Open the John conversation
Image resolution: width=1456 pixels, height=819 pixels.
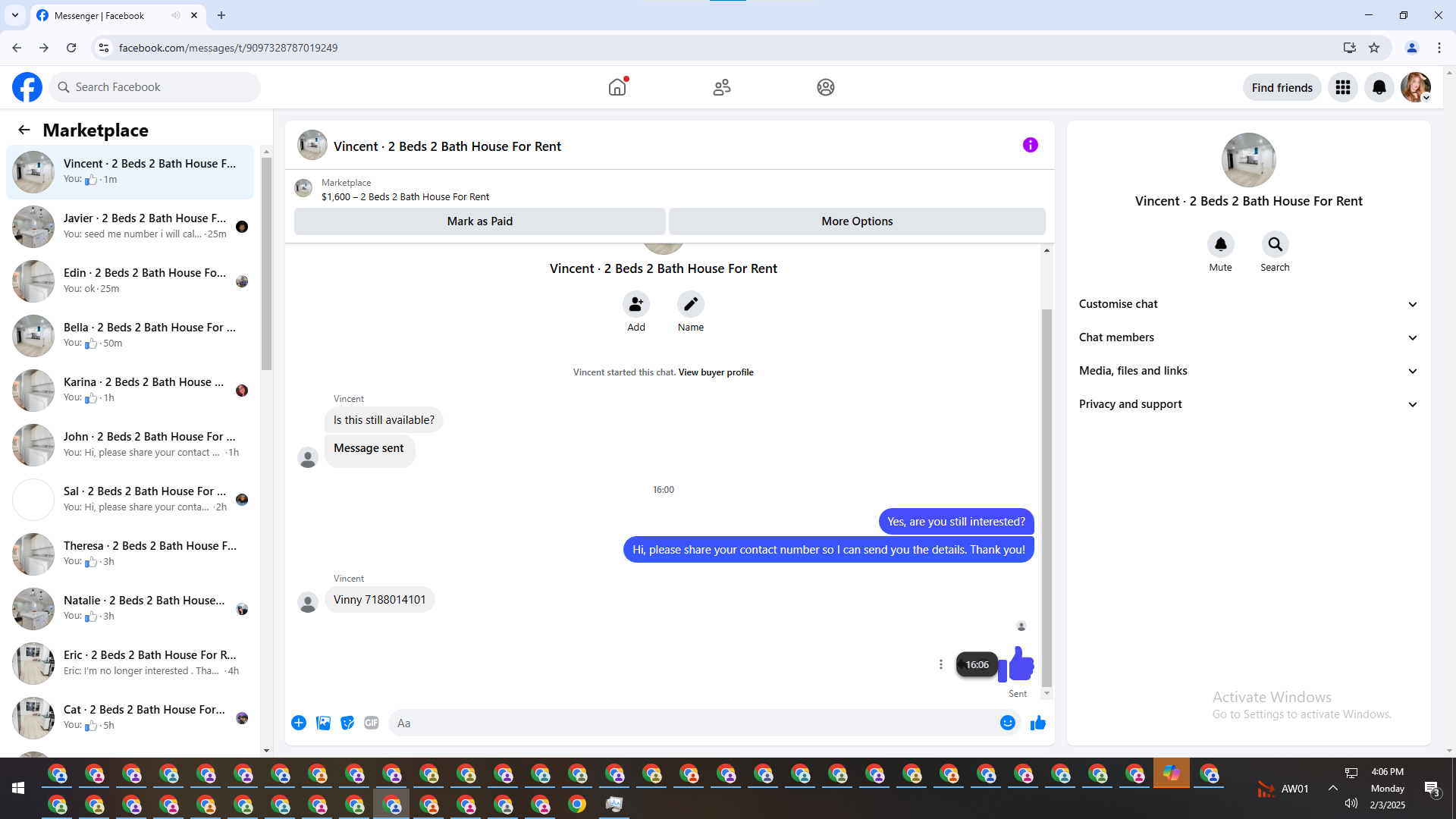[x=130, y=445]
